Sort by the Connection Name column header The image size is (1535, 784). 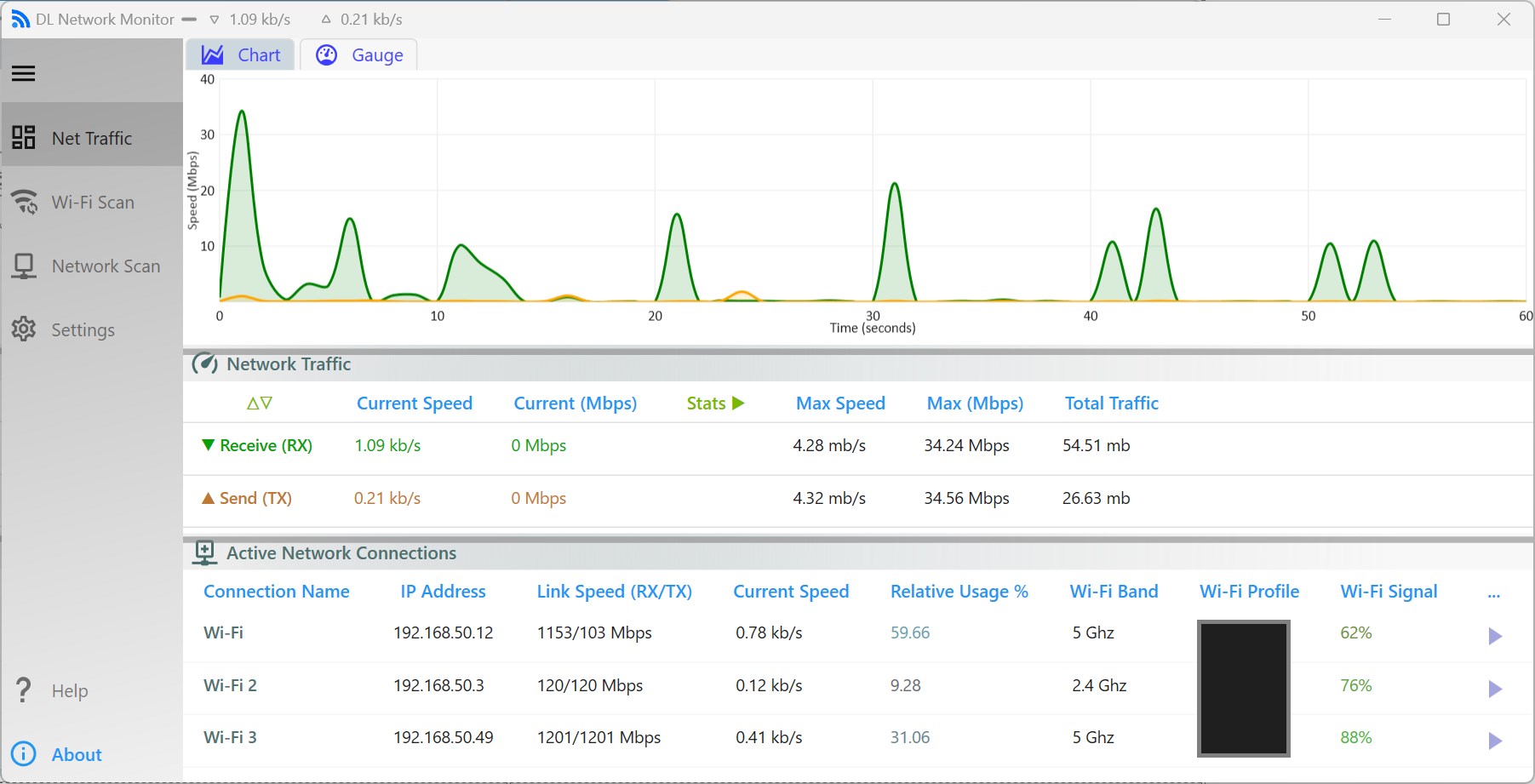coord(277,591)
